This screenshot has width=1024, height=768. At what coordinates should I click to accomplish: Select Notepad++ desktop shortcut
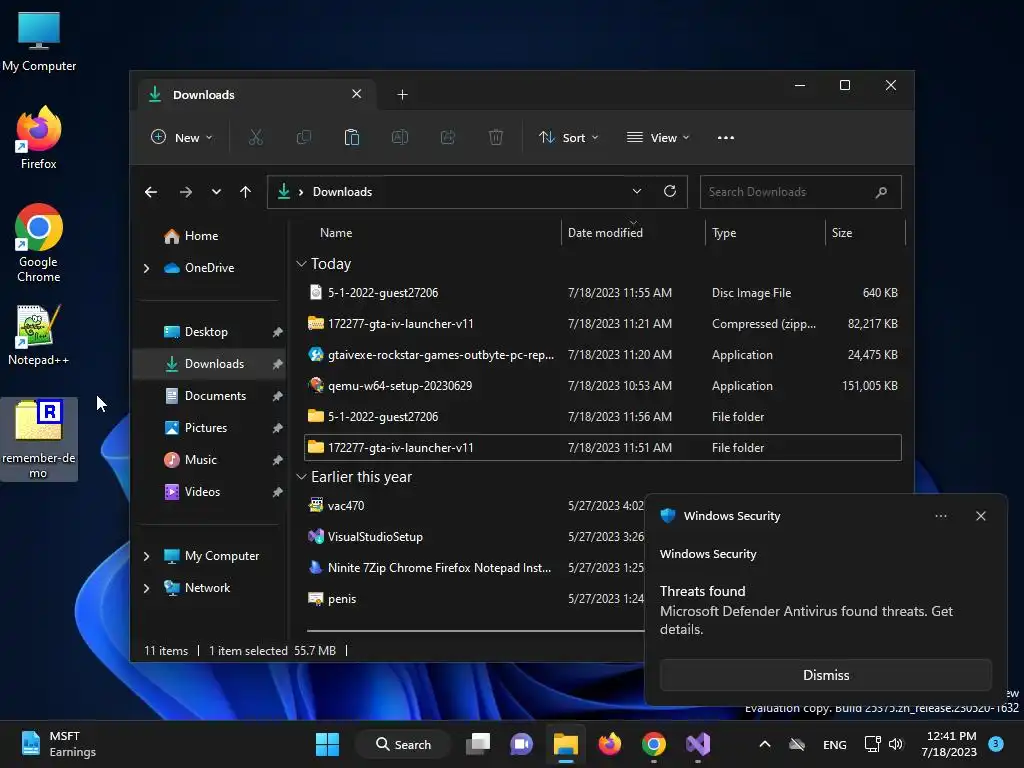[39, 335]
